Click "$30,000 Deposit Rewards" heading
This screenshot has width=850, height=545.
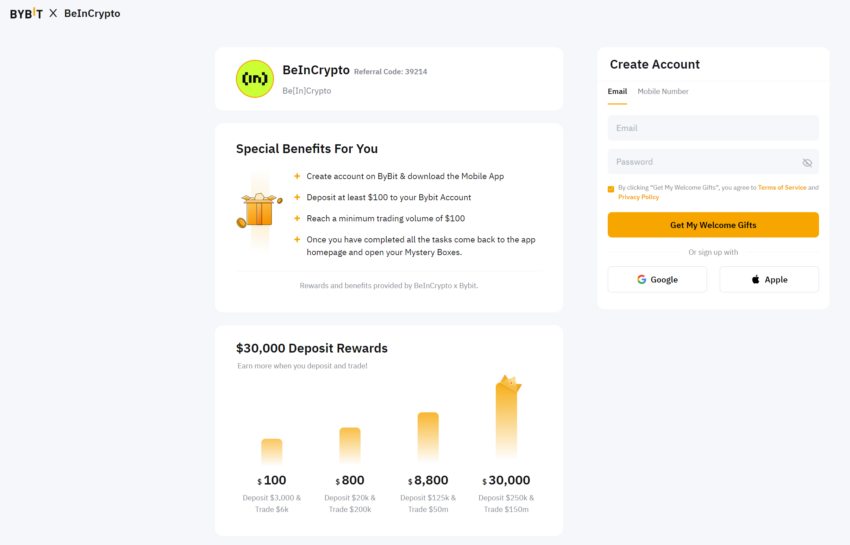point(312,348)
